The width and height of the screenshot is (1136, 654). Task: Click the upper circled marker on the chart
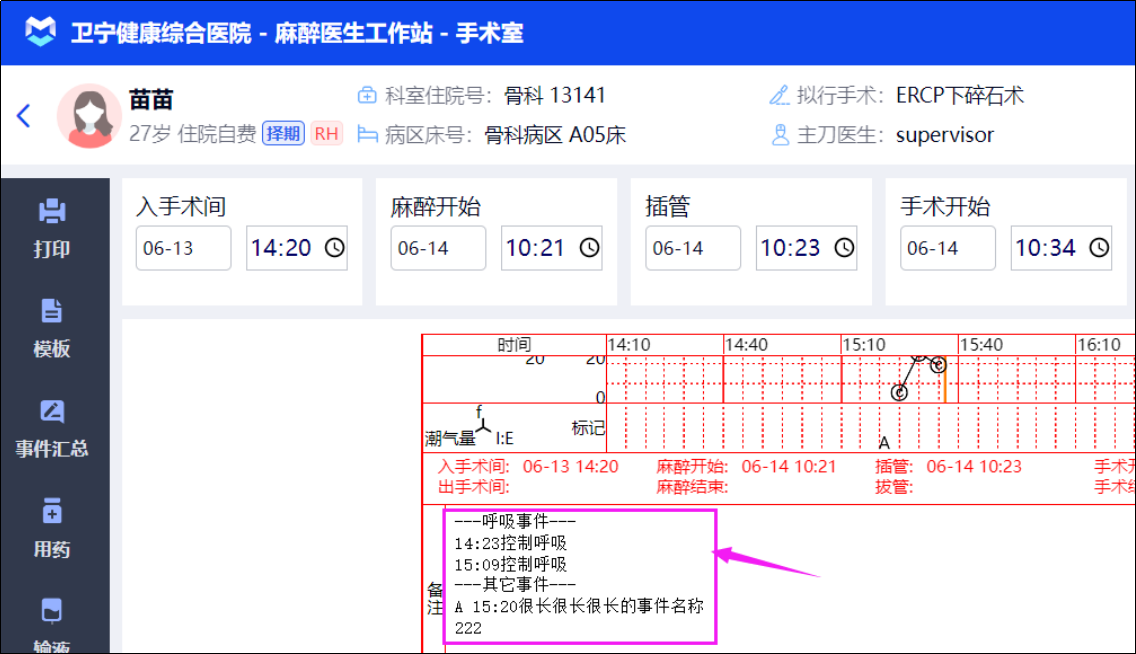938,365
